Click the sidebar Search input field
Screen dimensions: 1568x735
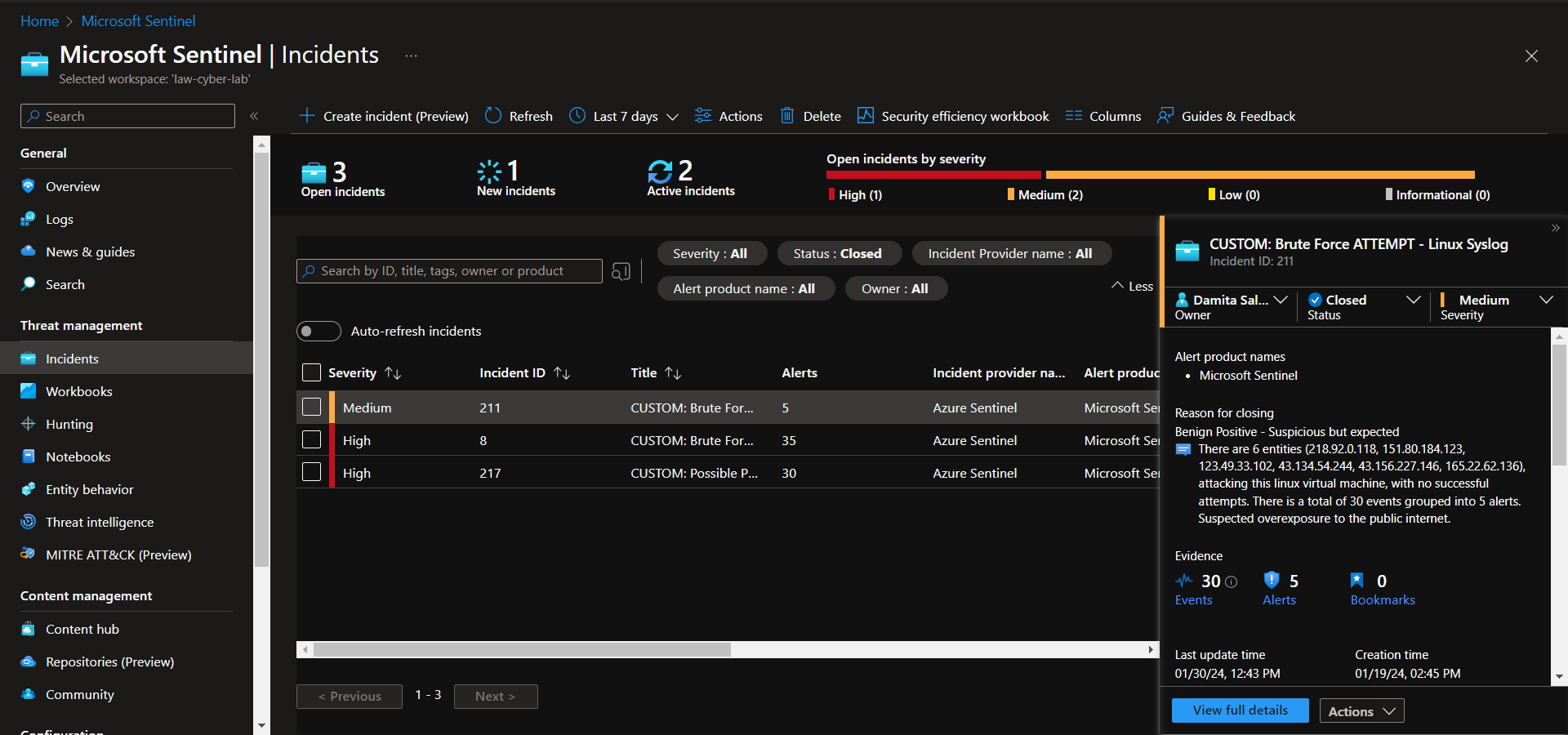tap(127, 116)
